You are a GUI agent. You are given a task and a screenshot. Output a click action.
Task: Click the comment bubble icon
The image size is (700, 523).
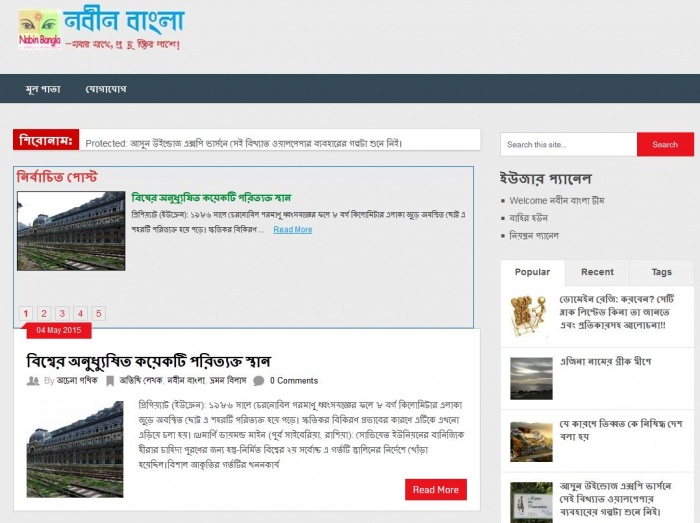point(258,381)
